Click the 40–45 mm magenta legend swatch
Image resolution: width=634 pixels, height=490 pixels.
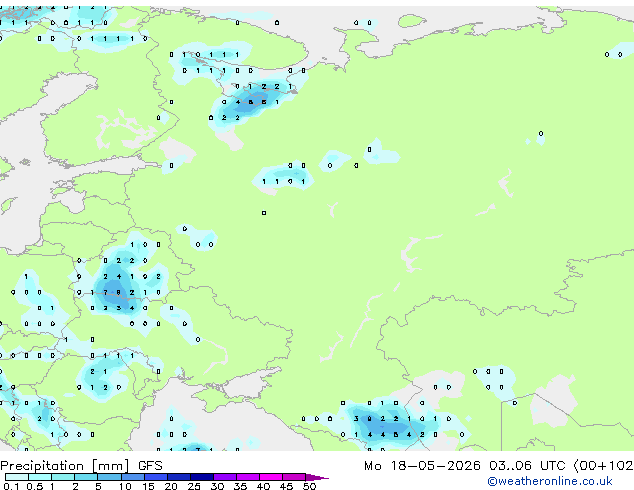[x=271, y=477]
